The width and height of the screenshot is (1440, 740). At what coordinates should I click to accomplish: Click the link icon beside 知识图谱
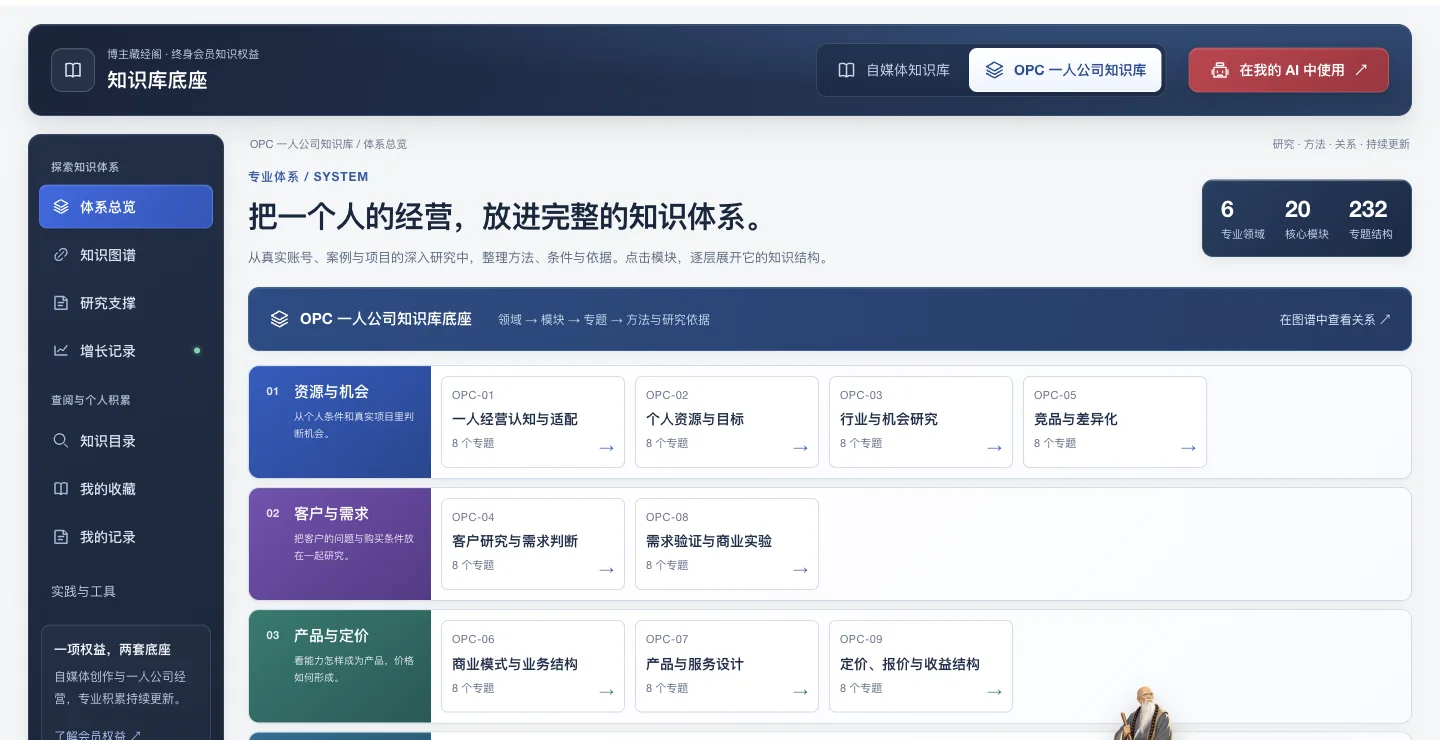pos(61,255)
